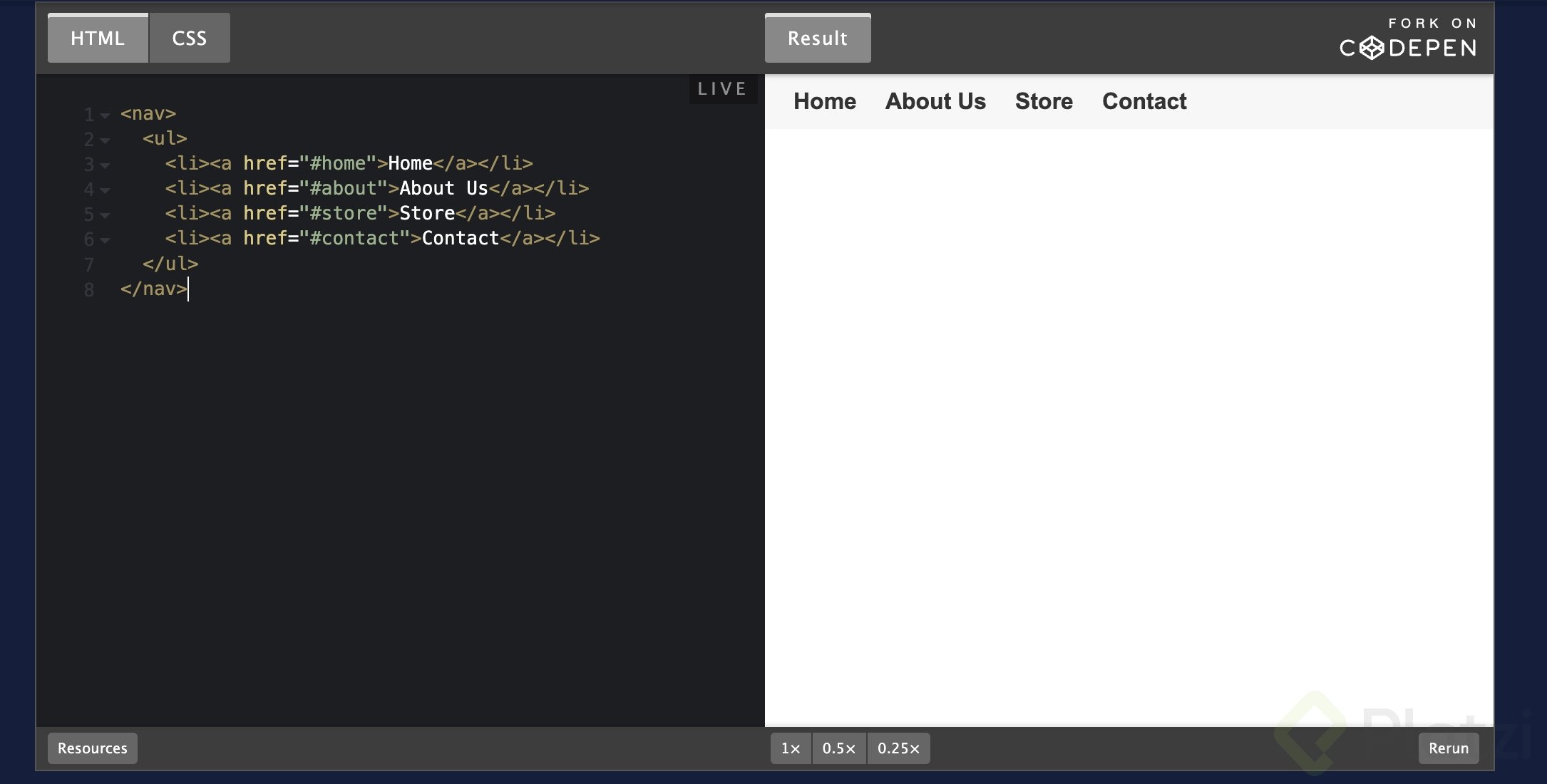Collapse the Home li fold on line 3
The width and height of the screenshot is (1547, 784).
click(106, 165)
